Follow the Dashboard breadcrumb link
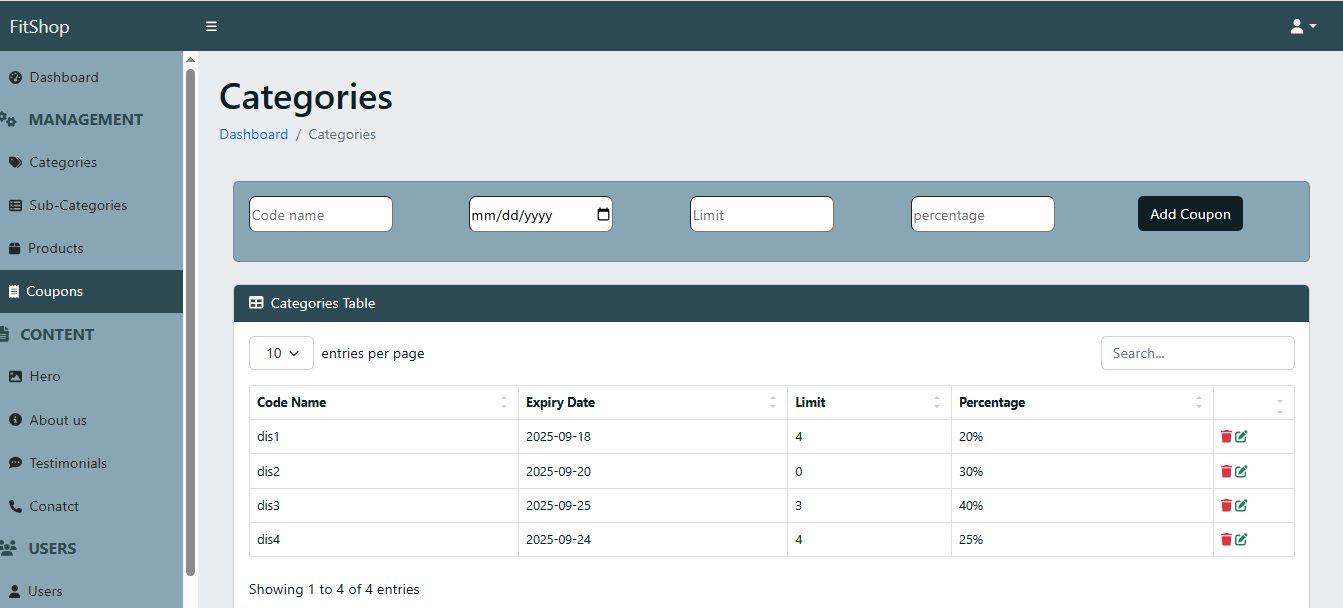Image resolution: width=1343 pixels, height=608 pixels. pos(253,134)
